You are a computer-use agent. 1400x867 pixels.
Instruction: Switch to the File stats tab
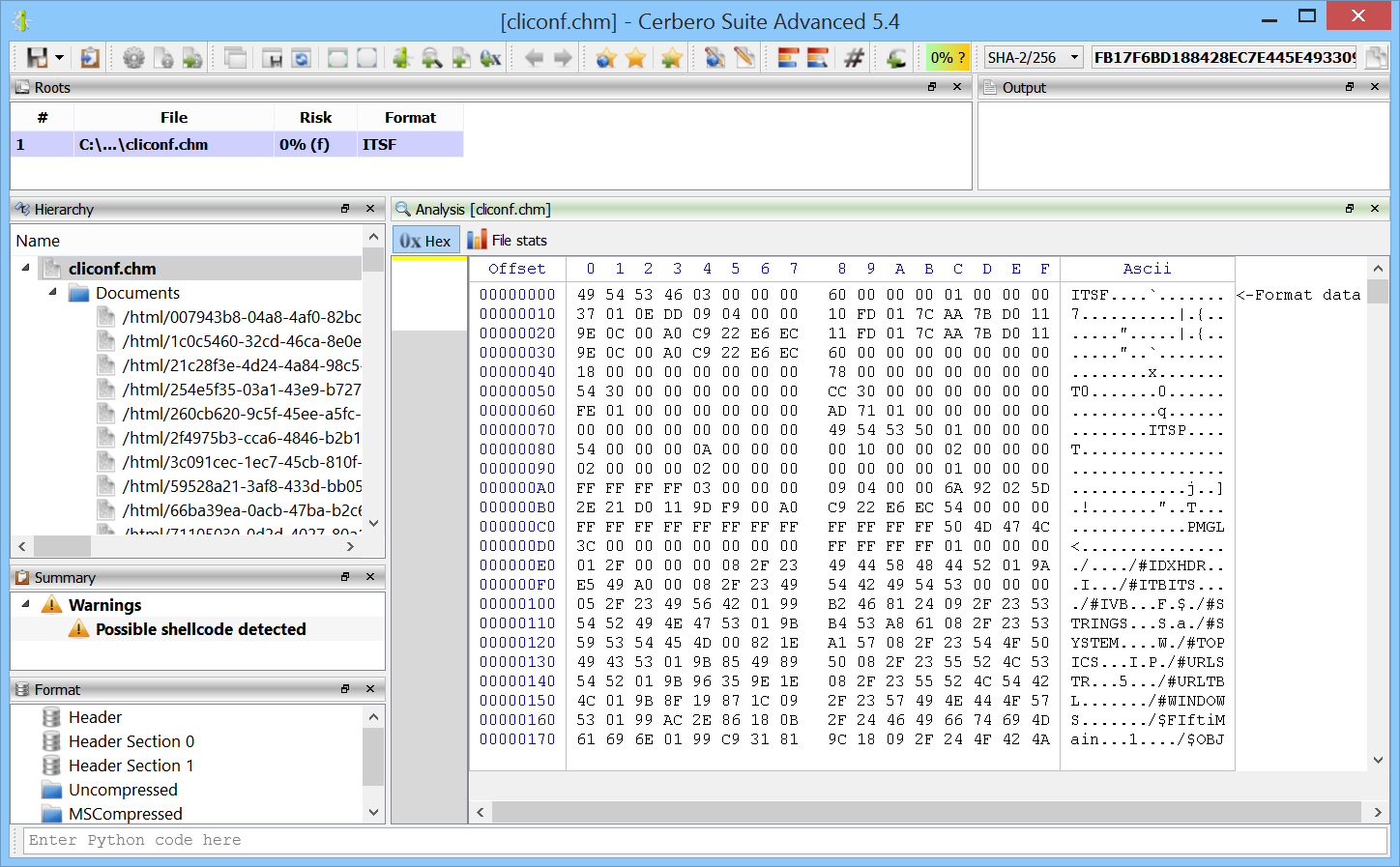(x=508, y=241)
